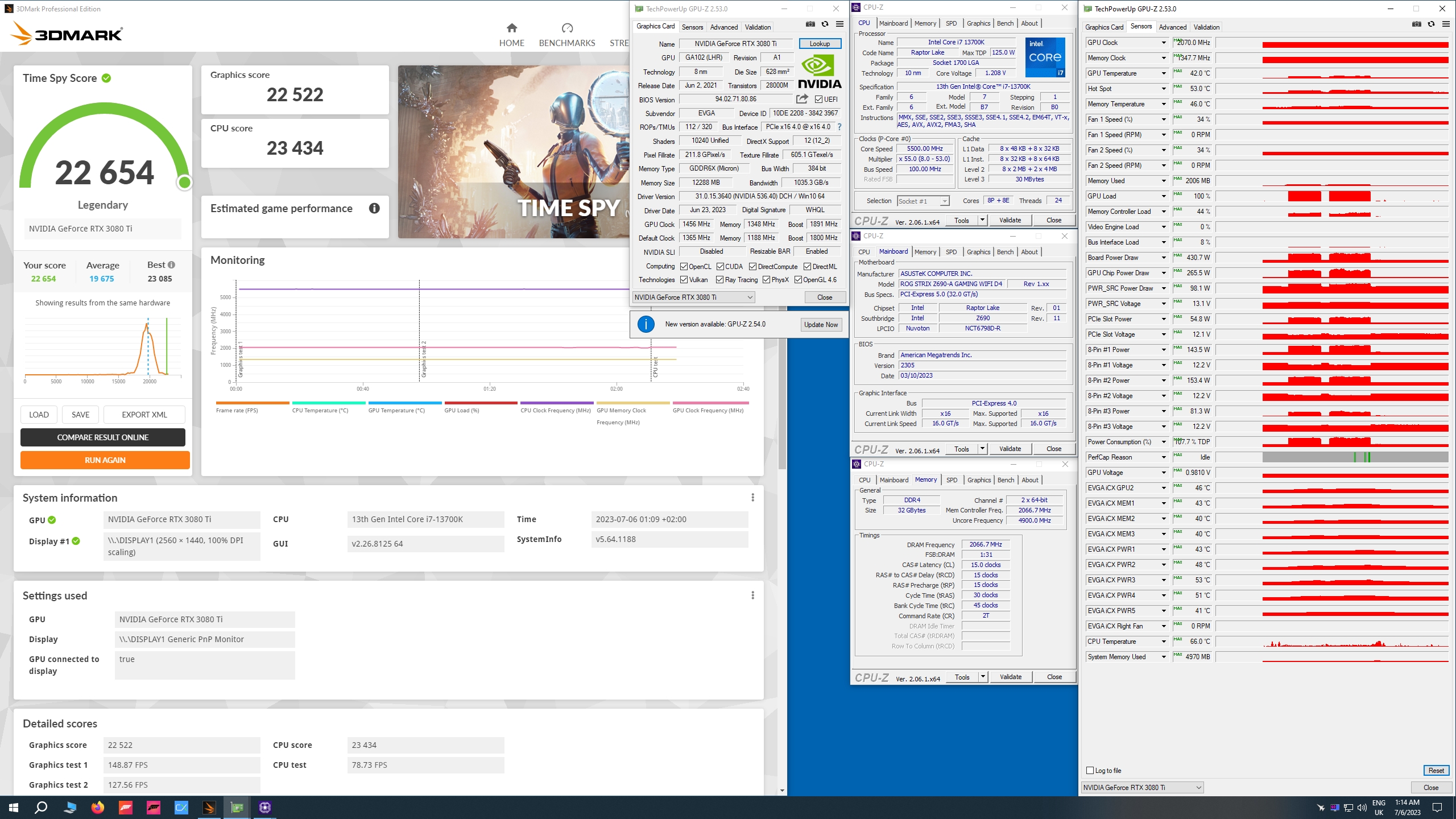Switch to Sensors tab in GPU-Z Graphics Card window
This screenshot has width=1456, height=819.
click(x=692, y=27)
